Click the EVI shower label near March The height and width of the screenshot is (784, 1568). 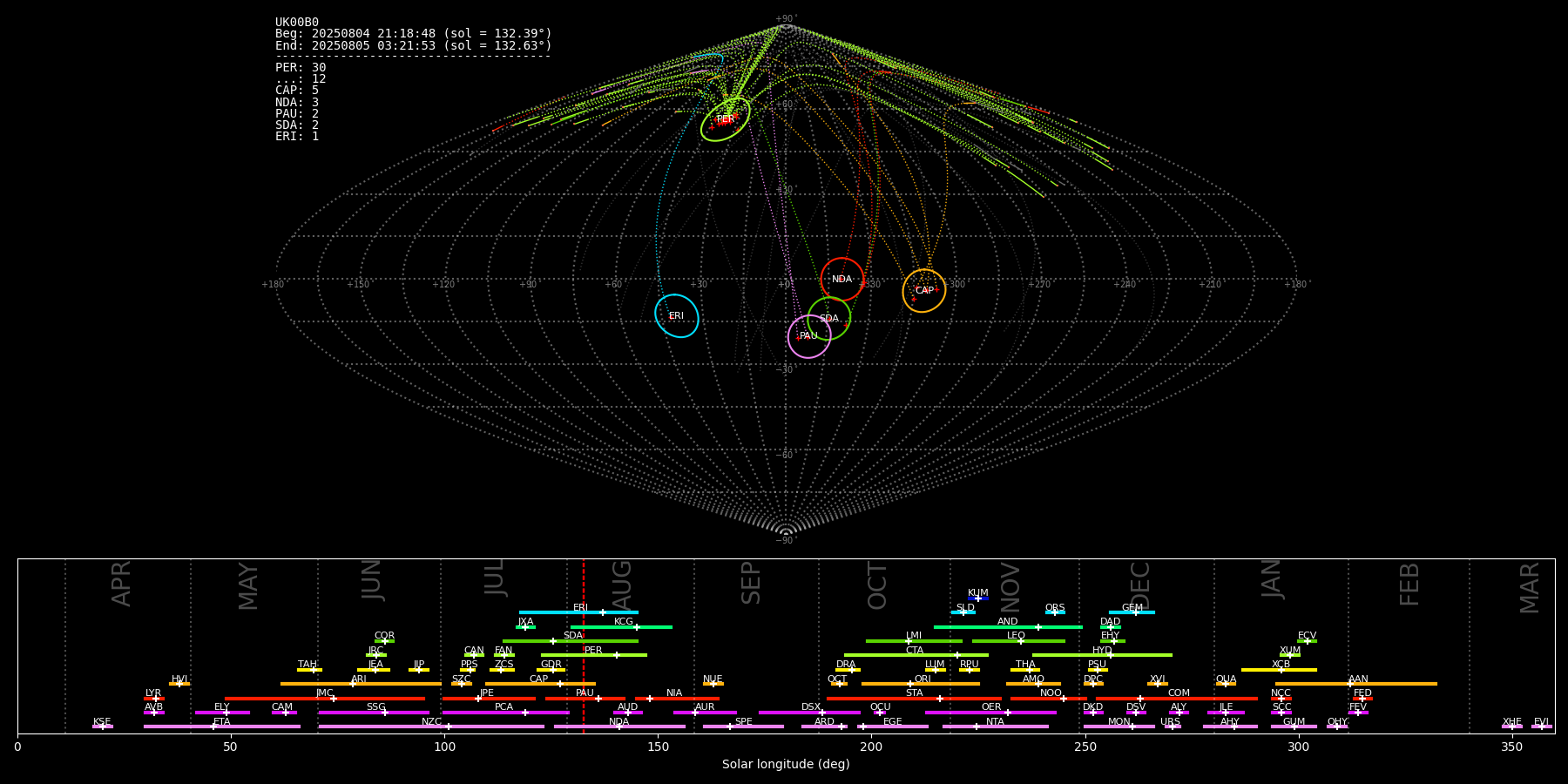[1541, 722]
